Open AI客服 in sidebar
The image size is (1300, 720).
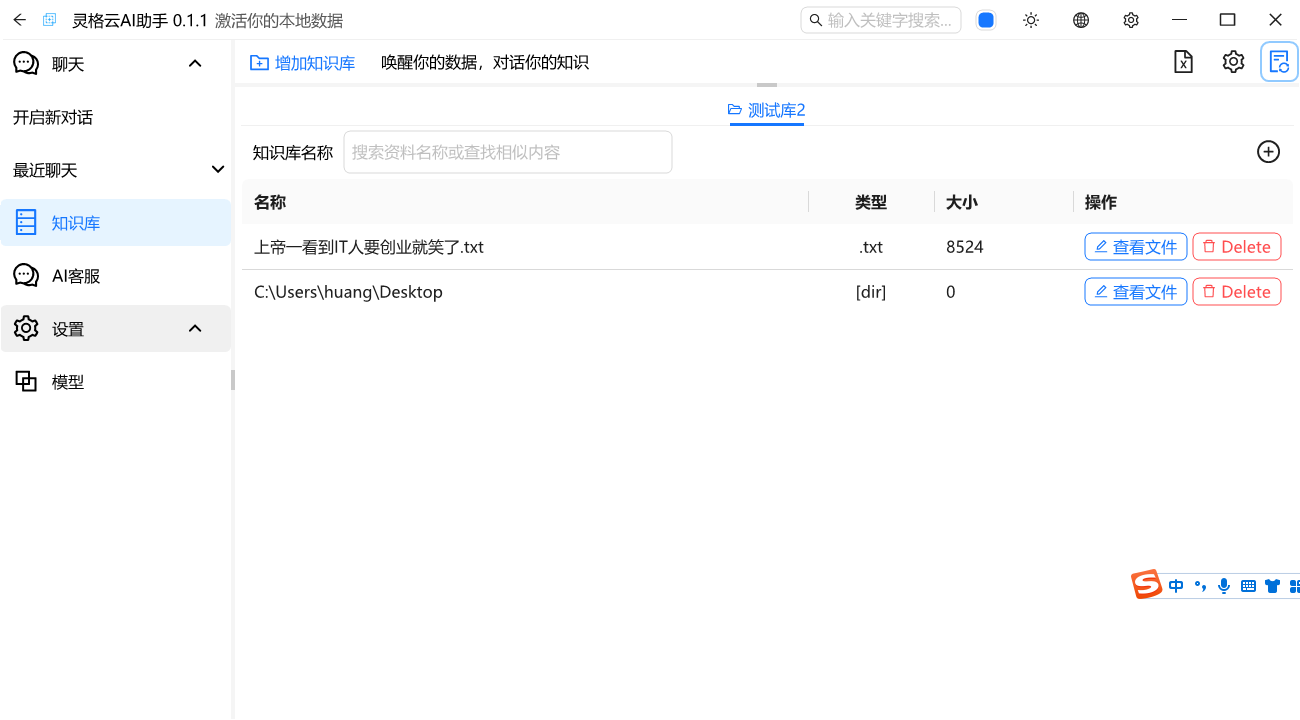click(116, 276)
